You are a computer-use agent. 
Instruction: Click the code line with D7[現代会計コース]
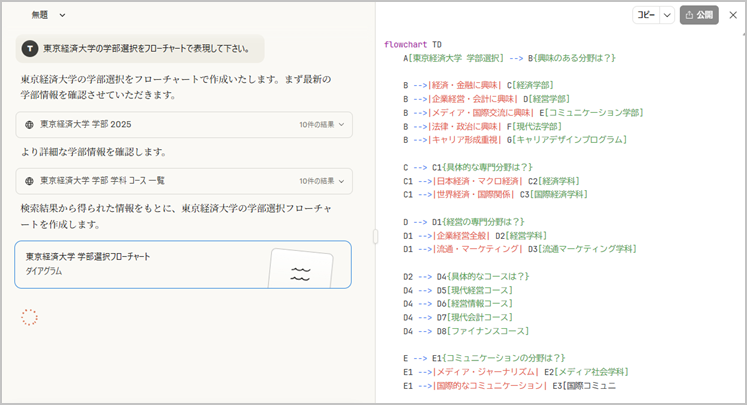458,317
